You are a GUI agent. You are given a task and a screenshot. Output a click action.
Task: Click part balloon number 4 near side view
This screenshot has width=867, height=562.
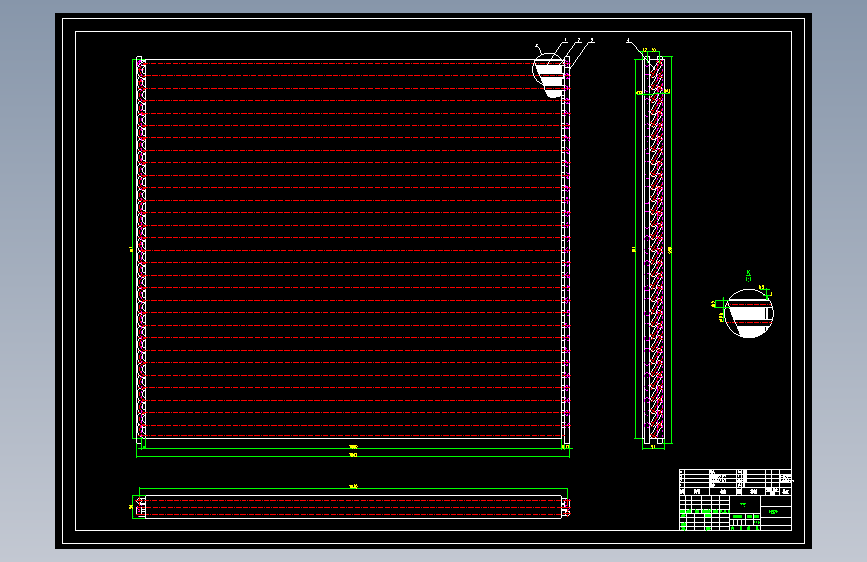pyautogui.click(x=628, y=40)
